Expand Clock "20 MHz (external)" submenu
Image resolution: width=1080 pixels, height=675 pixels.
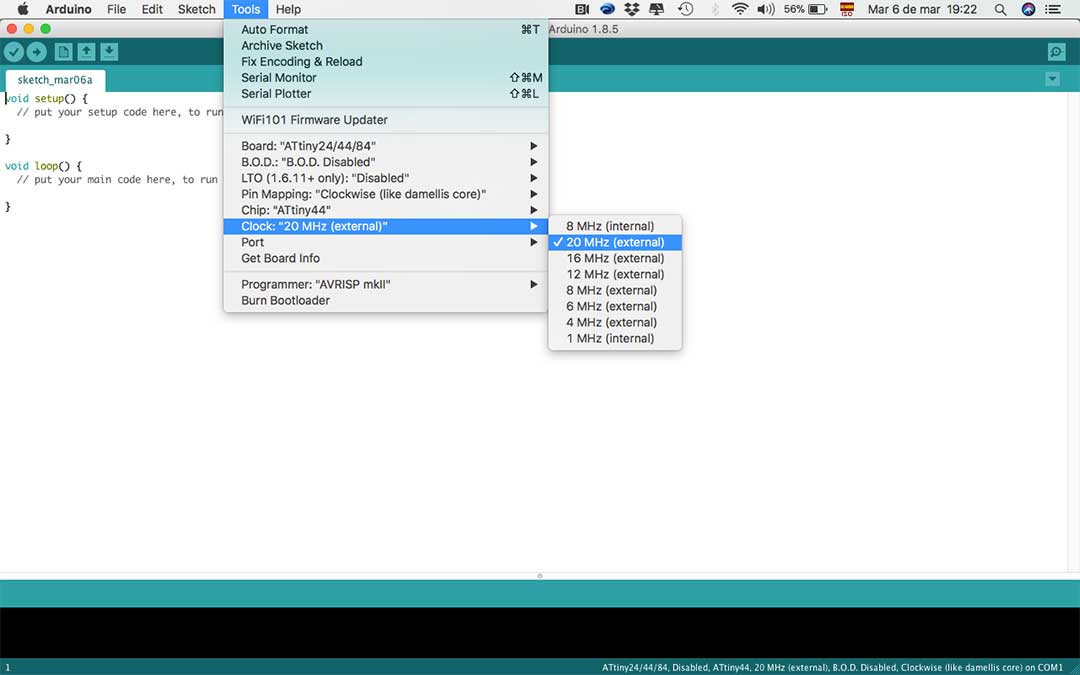click(386, 226)
